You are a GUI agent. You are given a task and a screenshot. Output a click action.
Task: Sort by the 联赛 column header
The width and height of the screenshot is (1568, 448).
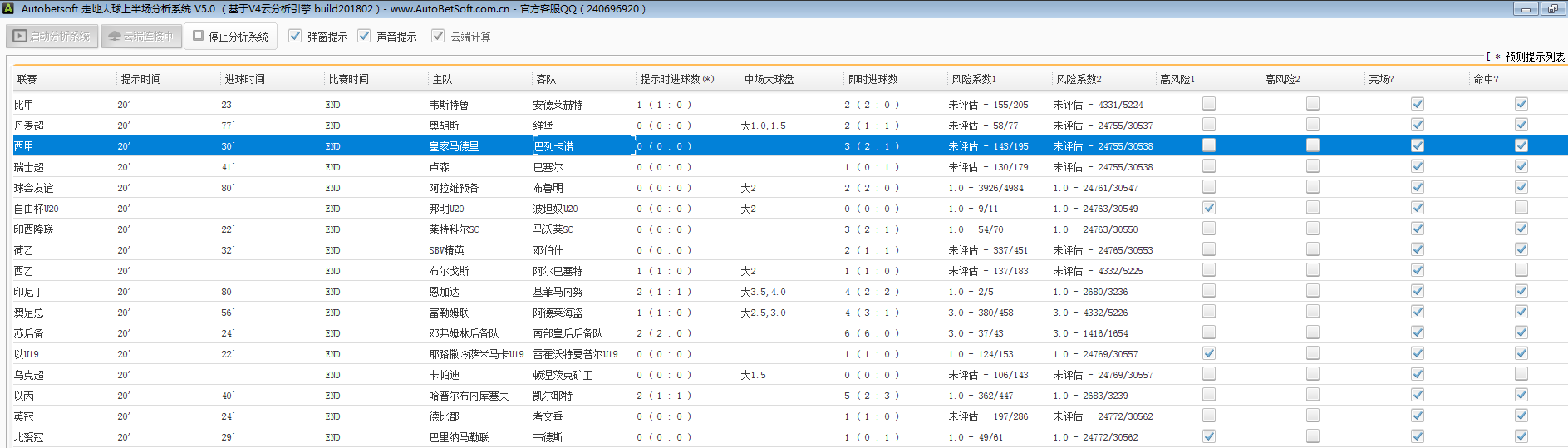[x=27, y=79]
